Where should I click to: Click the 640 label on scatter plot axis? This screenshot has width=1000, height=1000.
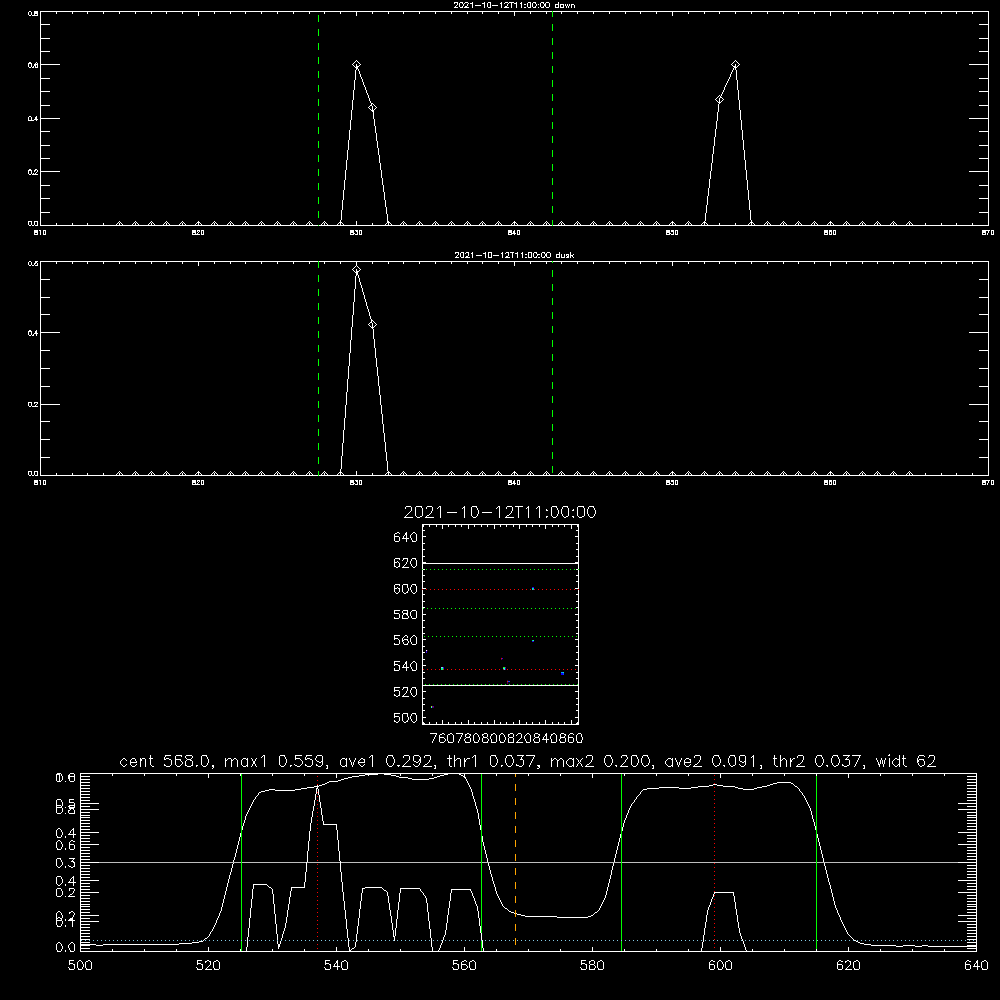coord(406,537)
